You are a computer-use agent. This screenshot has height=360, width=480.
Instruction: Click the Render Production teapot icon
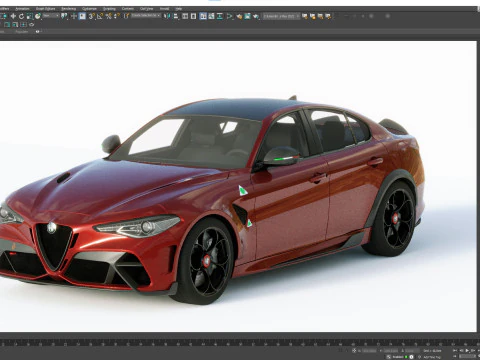(x=256, y=16)
